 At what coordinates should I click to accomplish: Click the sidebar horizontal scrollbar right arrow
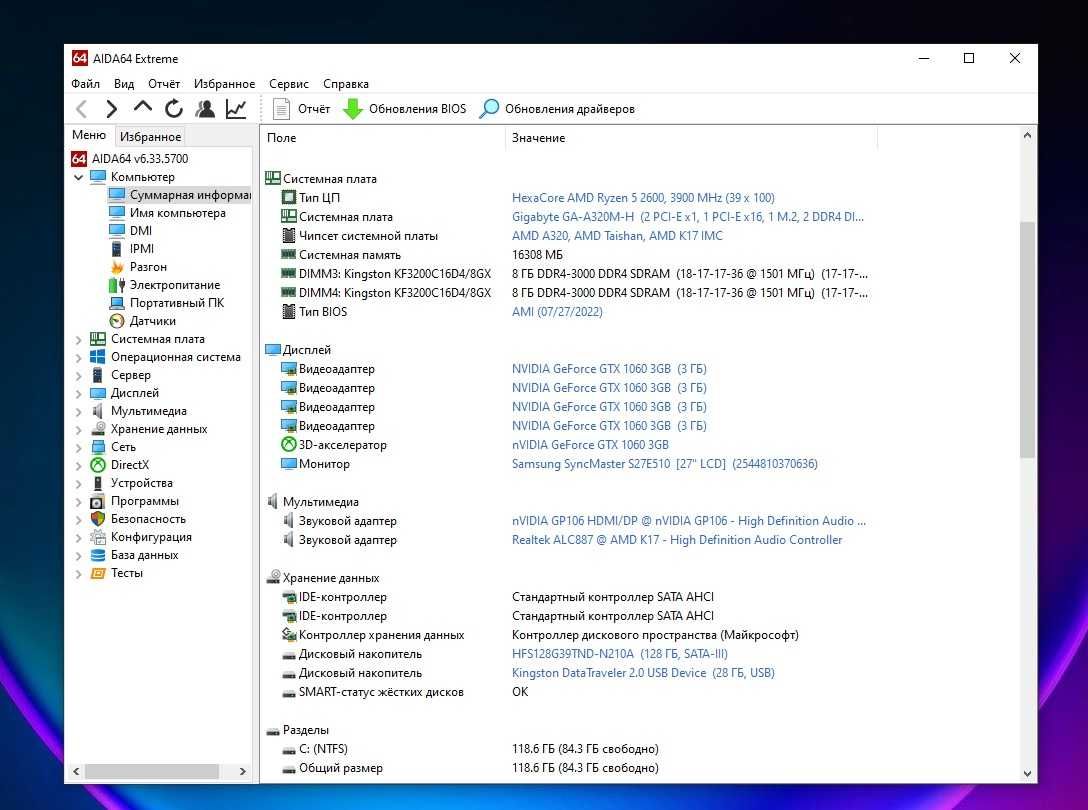pos(242,771)
